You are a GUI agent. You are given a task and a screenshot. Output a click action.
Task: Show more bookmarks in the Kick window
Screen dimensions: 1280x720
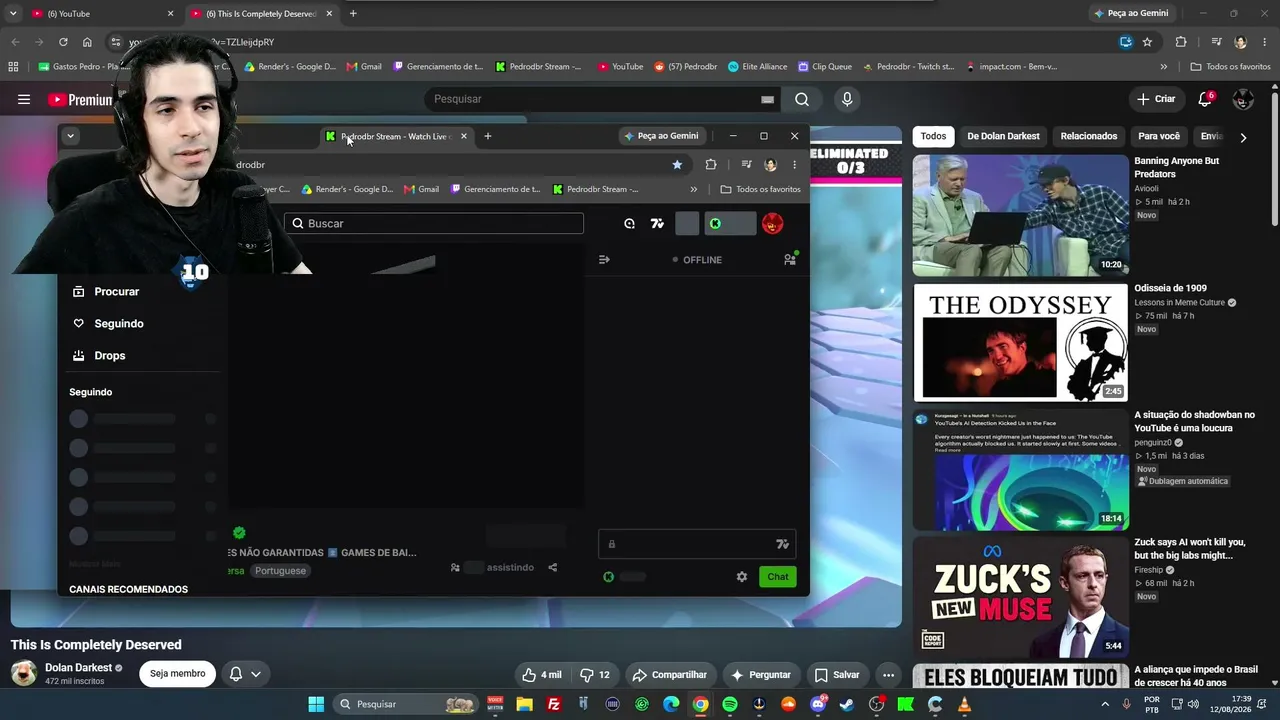click(693, 189)
